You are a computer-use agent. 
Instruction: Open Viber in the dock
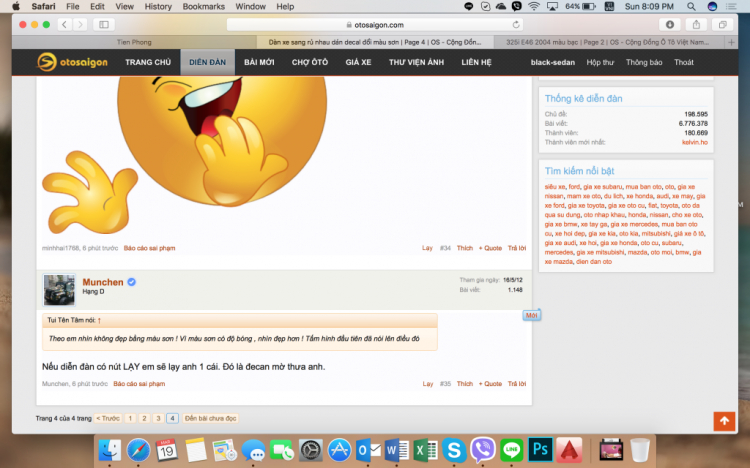point(483,450)
